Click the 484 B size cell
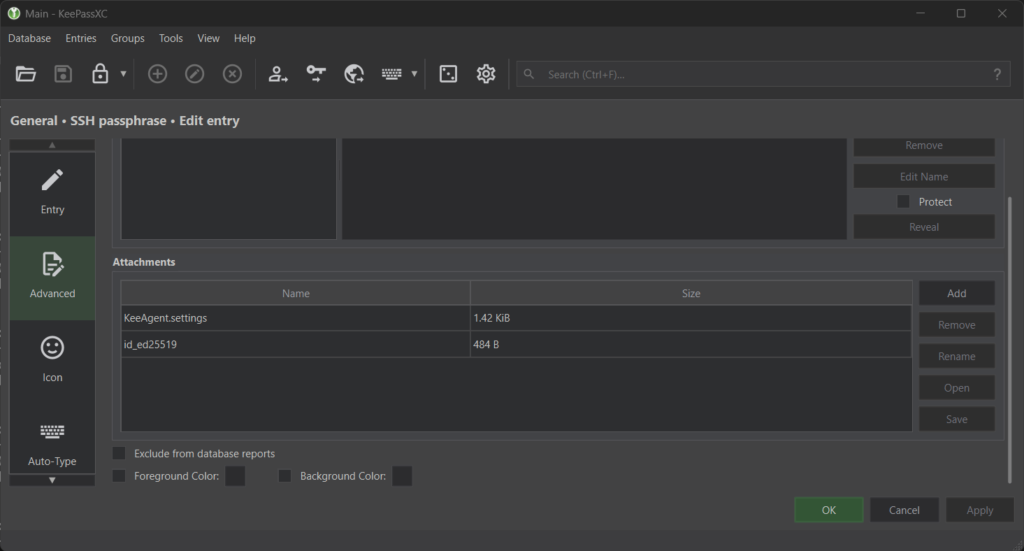 coord(690,344)
